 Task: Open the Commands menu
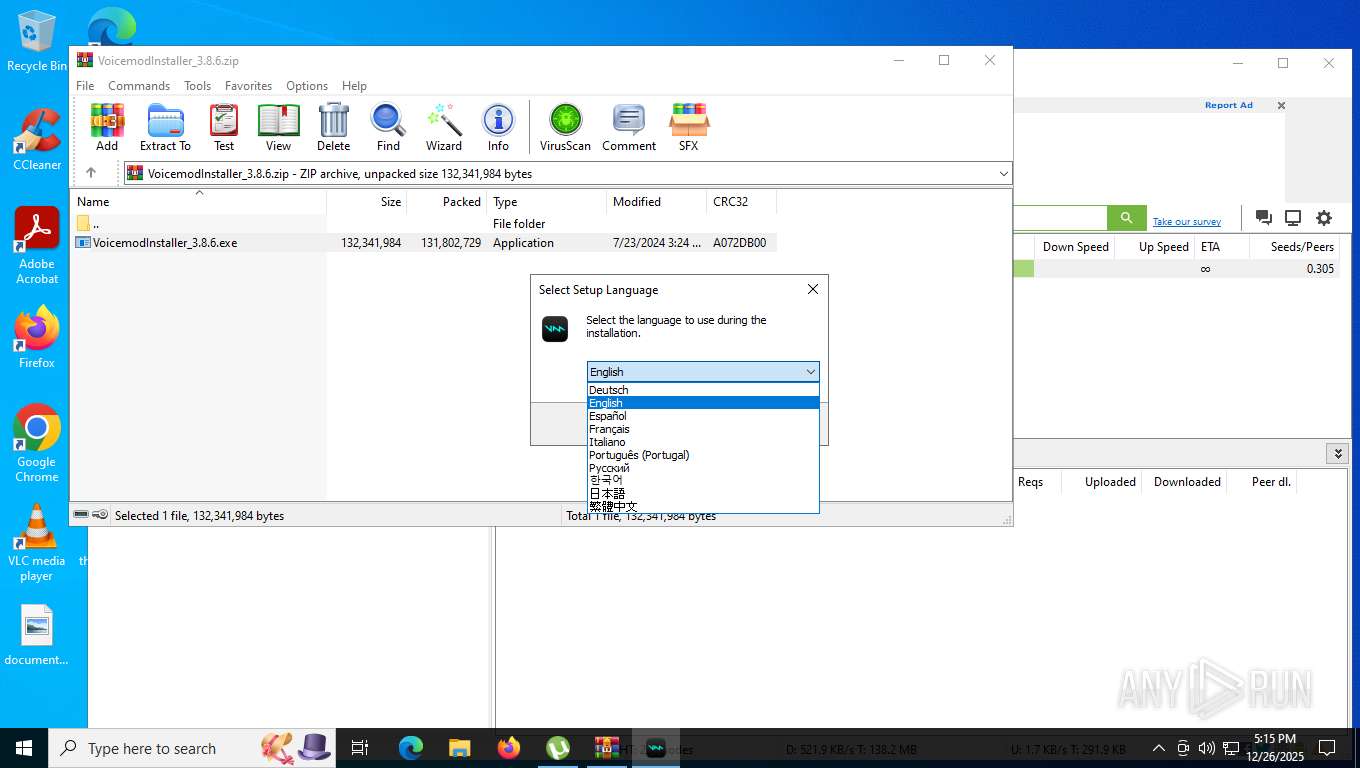pos(139,86)
